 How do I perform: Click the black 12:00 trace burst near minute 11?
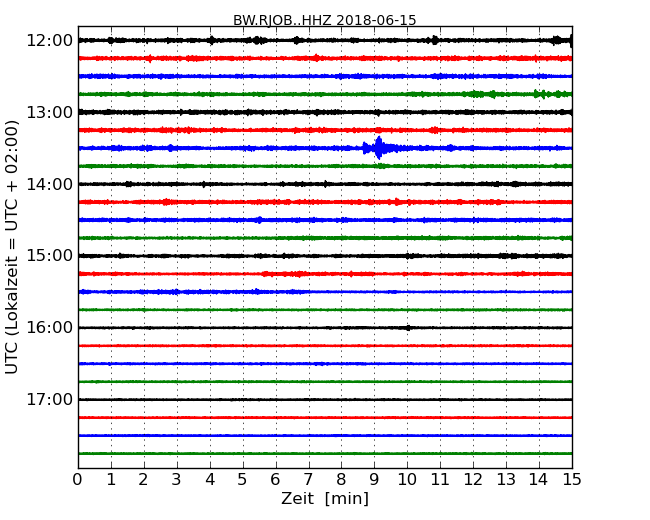click(x=434, y=40)
